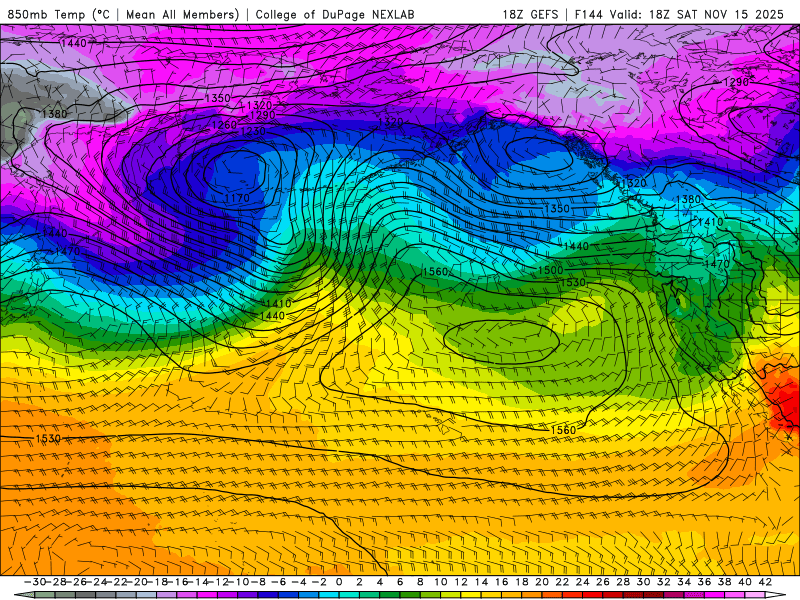Click the -8 colorbar tick label

pyautogui.click(x=259, y=582)
